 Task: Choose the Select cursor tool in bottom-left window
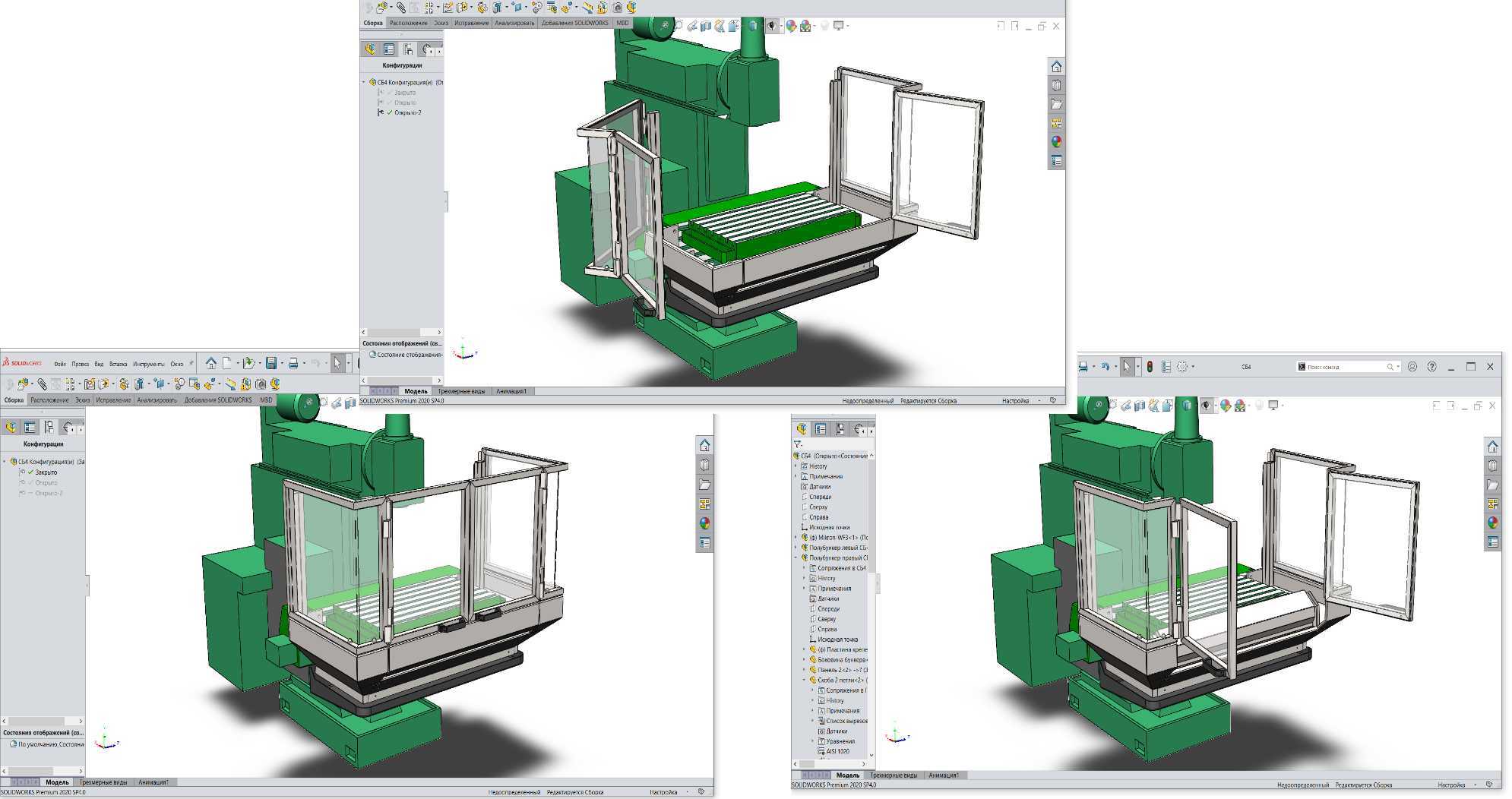point(338,363)
